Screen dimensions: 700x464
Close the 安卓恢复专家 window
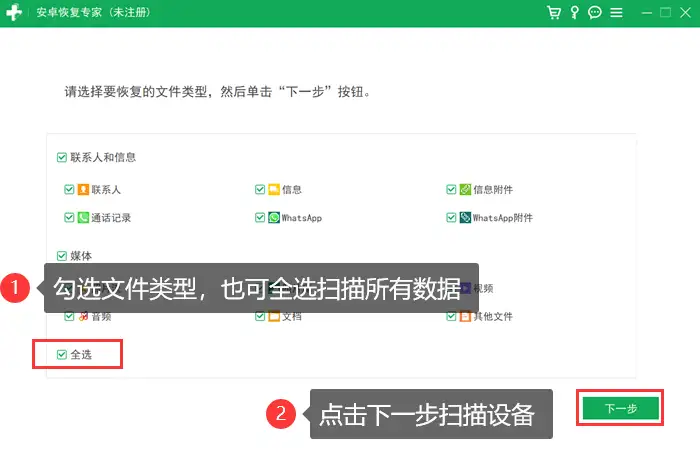pyautogui.click(x=686, y=13)
